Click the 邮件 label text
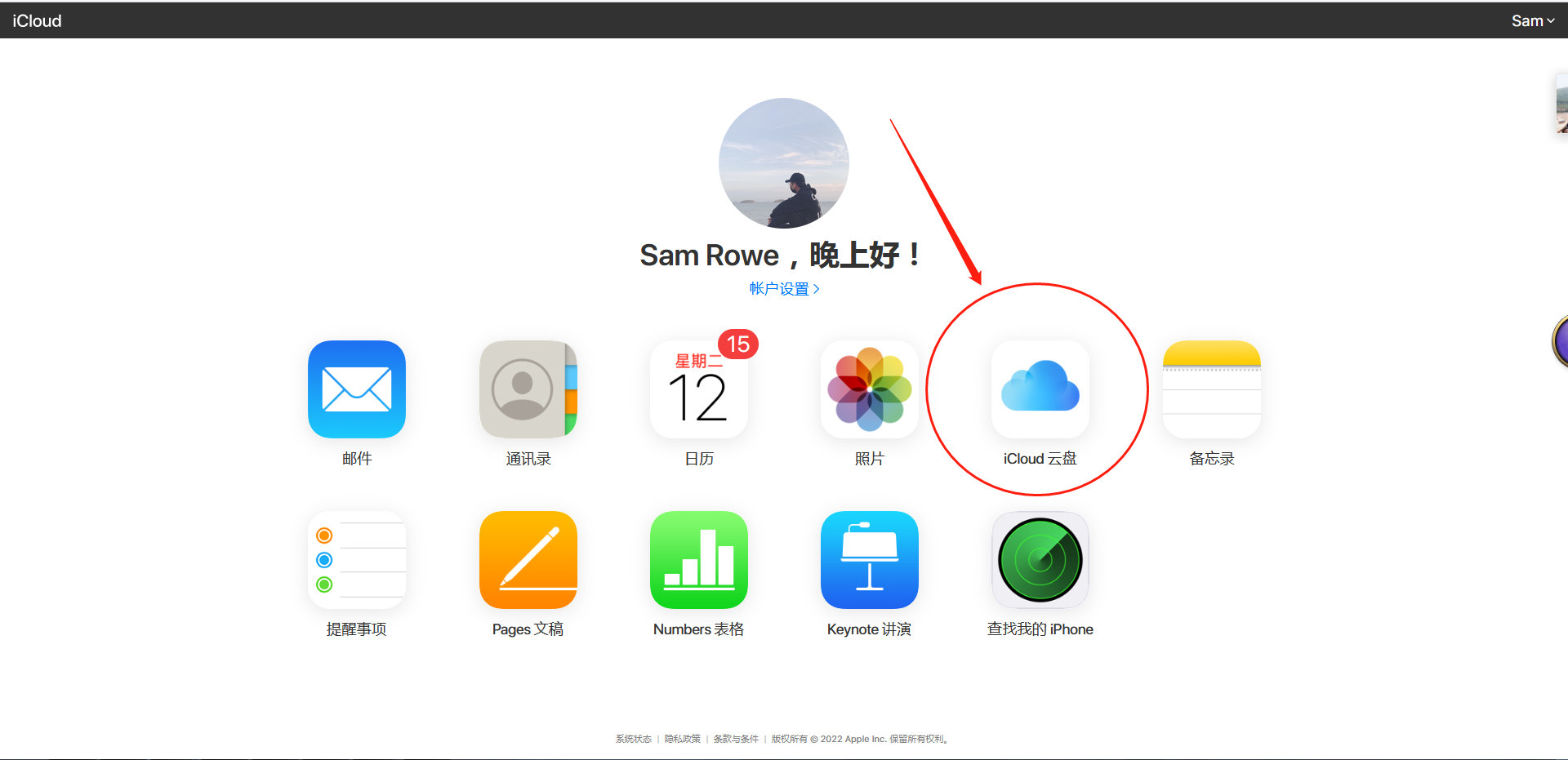Viewport: 1568px width, 760px height. 357,459
